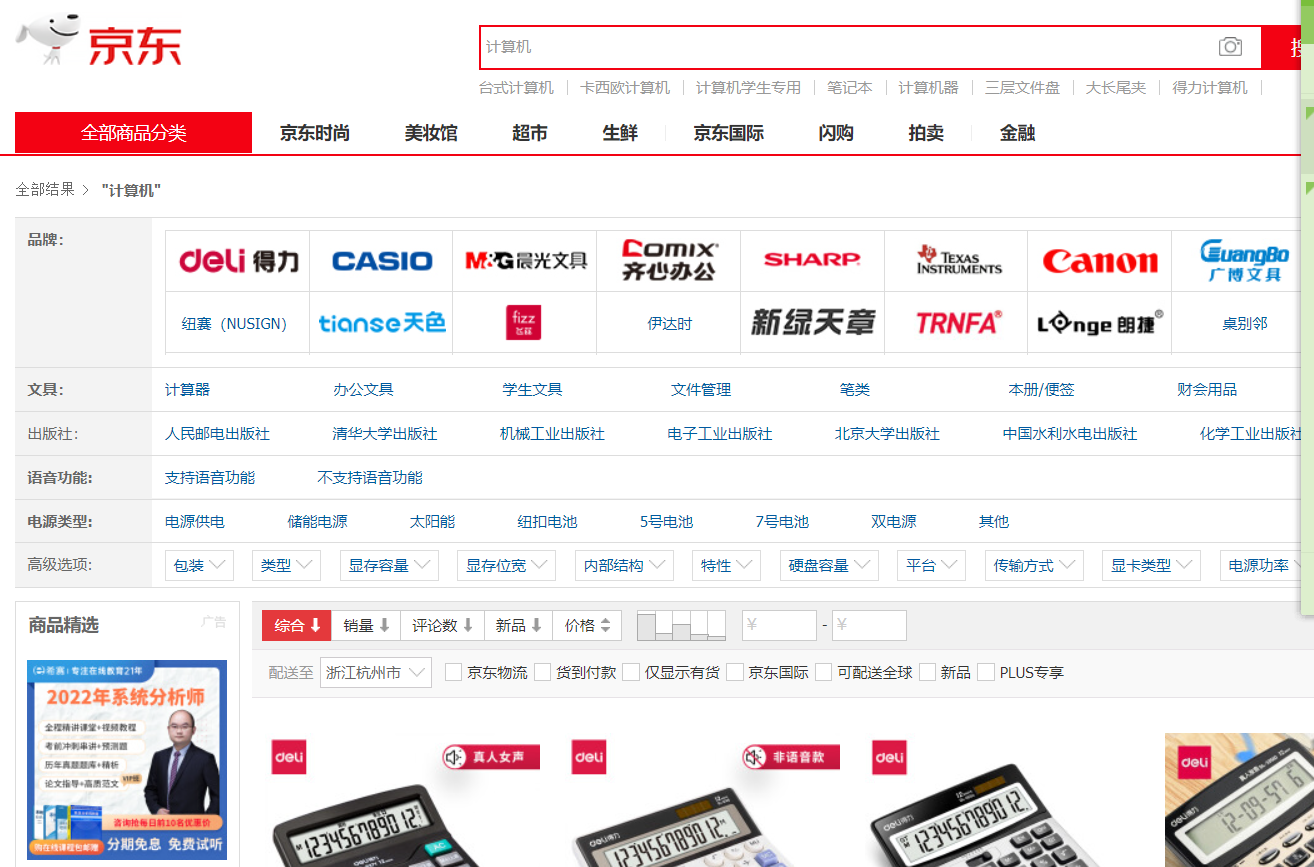The image size is (1314, 867).
Task: Filter by CASIO brand logo
Action: [382, 261]
